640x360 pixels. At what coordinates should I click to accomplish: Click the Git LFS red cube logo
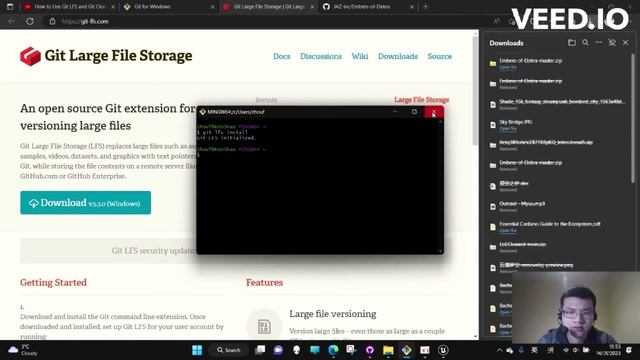pos(30,56)
